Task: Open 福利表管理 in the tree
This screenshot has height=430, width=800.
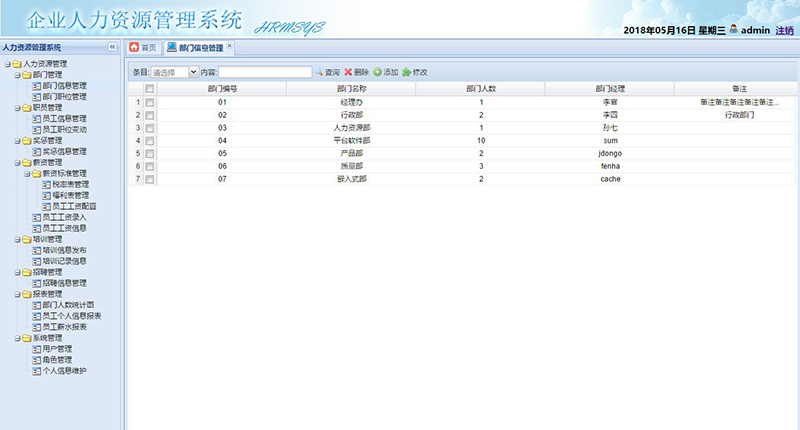Action: [x=70, y=195]
